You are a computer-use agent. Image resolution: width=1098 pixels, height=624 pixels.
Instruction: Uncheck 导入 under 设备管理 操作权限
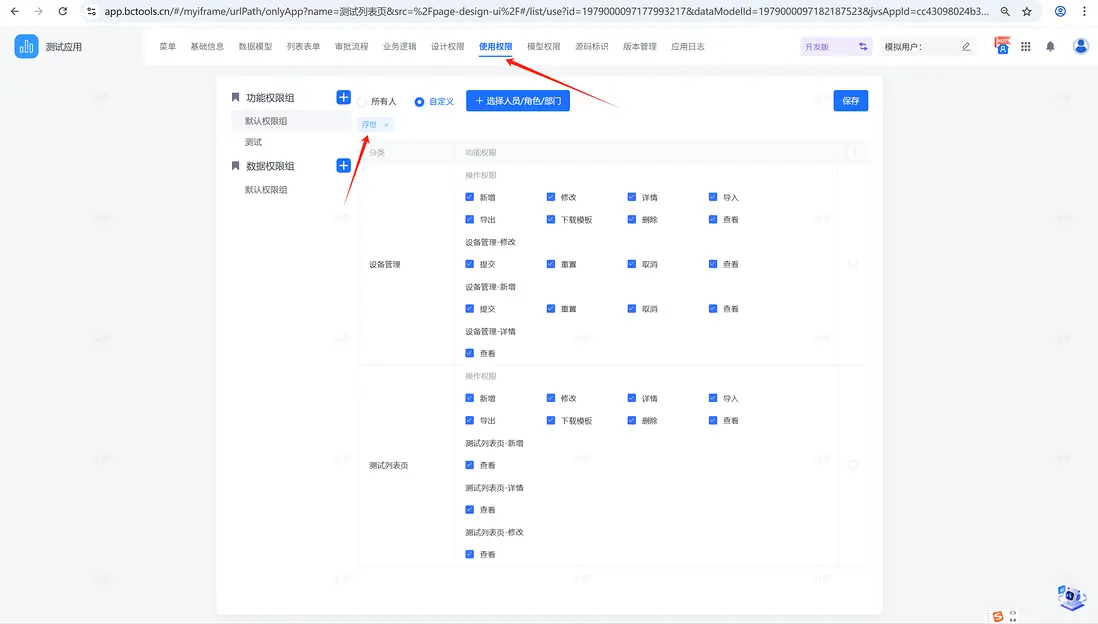pyautogui.click(x=713, y=197)
